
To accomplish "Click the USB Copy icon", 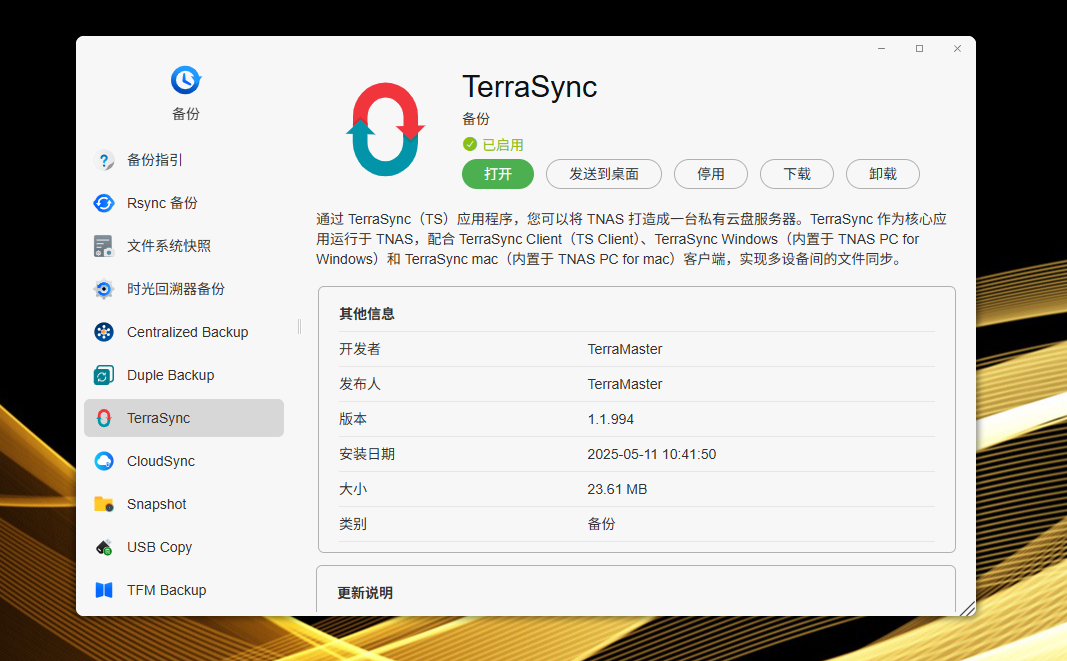I will pyautogui.click(x=104, y=547).
